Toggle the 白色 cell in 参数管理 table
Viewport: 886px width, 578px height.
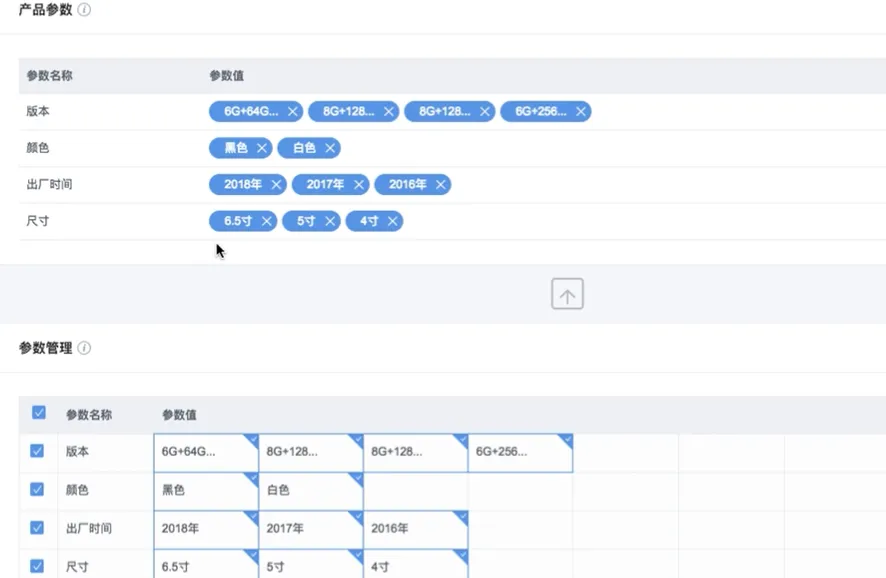coord(311,491)
